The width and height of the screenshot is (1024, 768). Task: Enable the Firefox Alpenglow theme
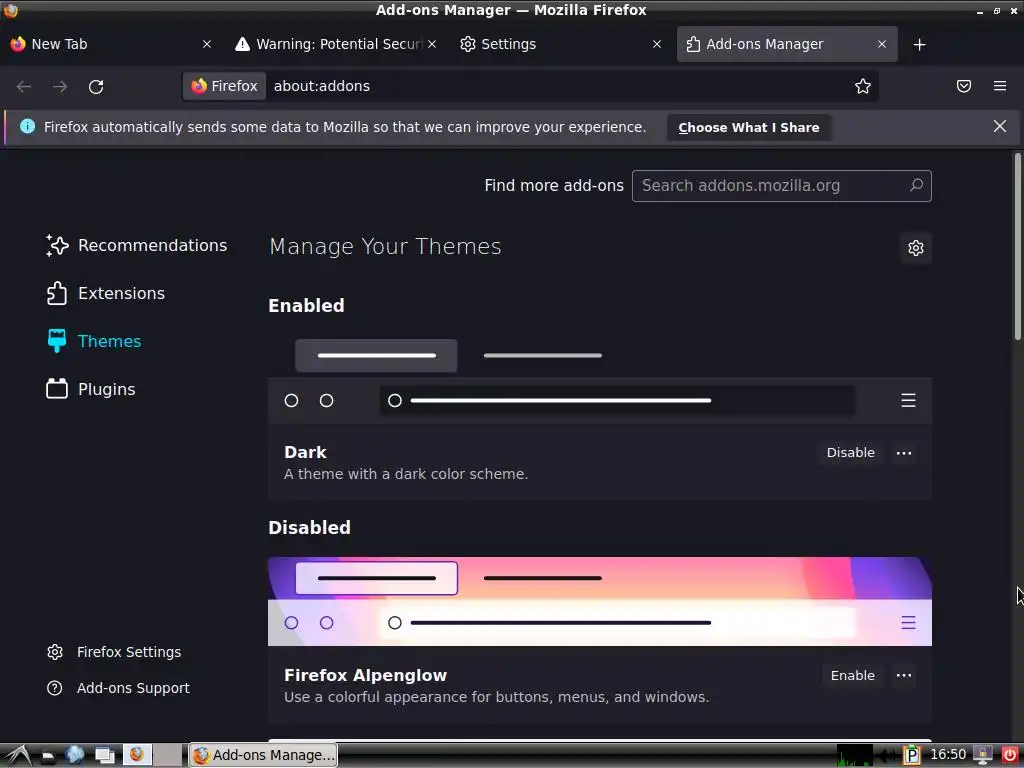click(x=852, y=675)
